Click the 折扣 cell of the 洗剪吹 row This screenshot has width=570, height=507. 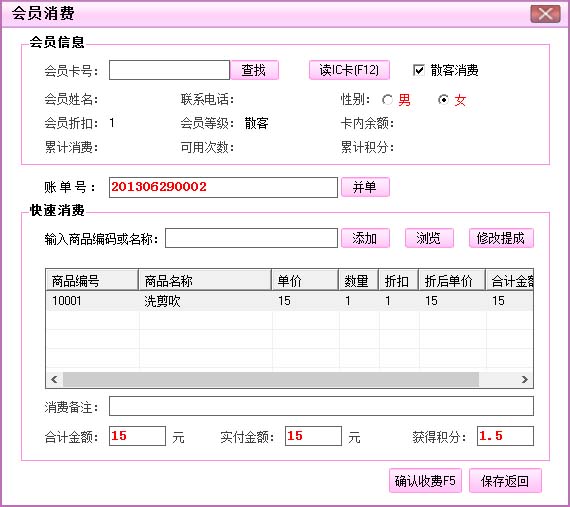click(x=399, y=301)
